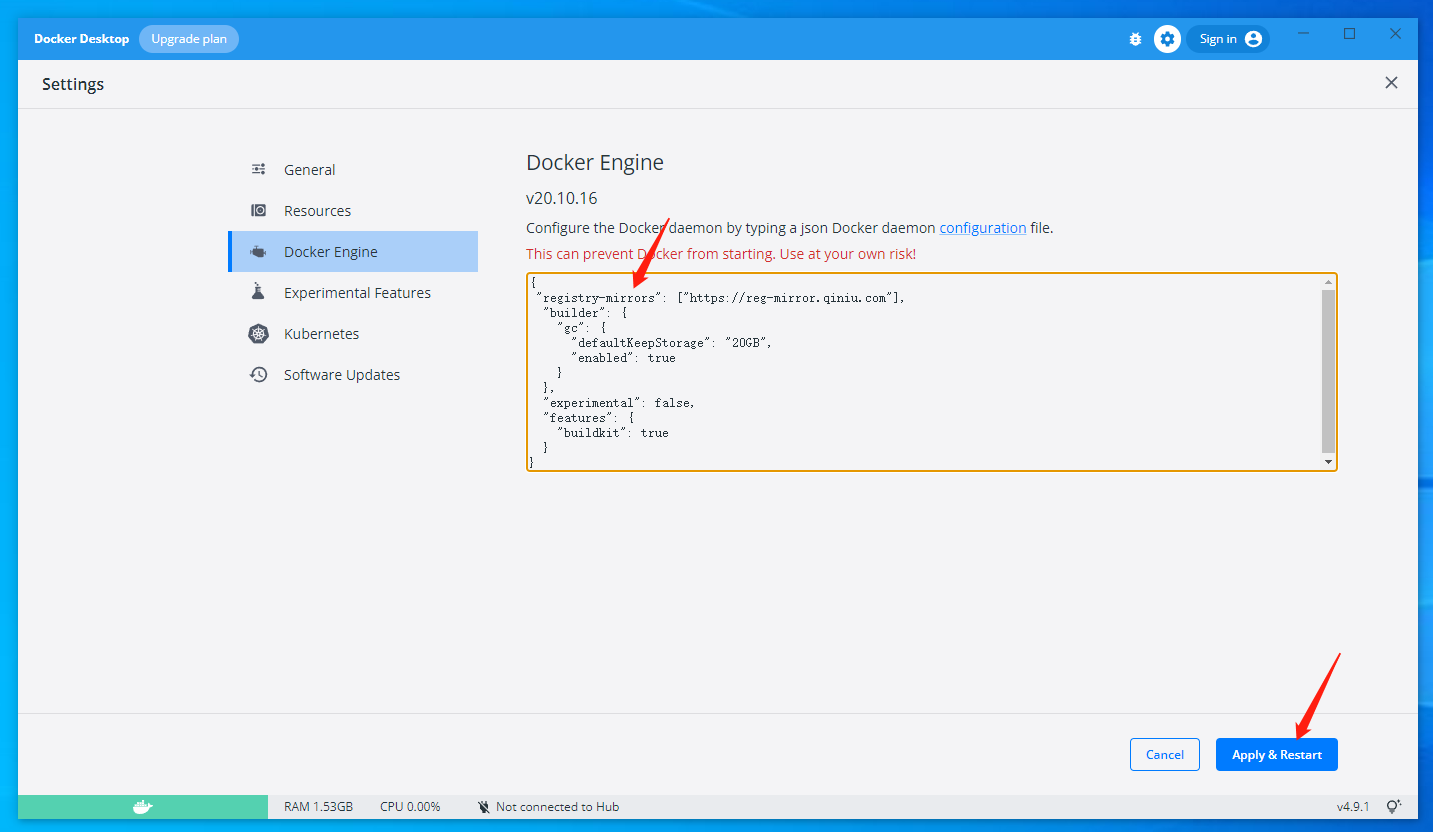Click the editor scrollbar down arrow
Viewport: 1433px width, 832px height.
click(x=1328, y=462)
